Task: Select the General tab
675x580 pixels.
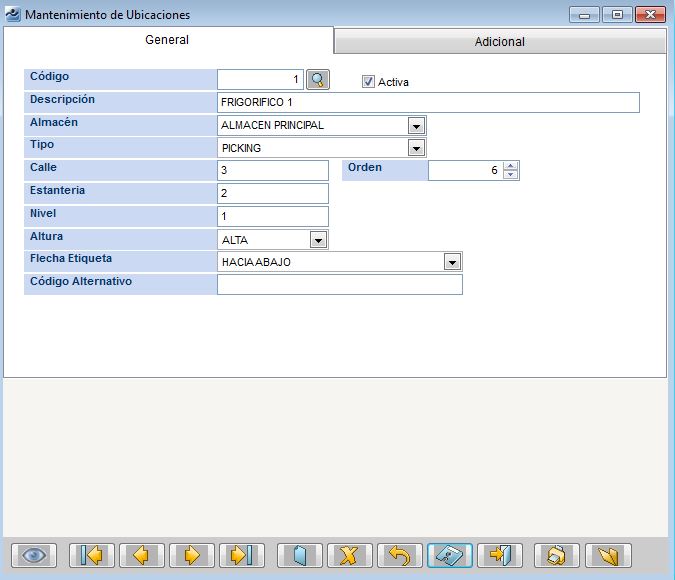Action: tap(167, 40)
